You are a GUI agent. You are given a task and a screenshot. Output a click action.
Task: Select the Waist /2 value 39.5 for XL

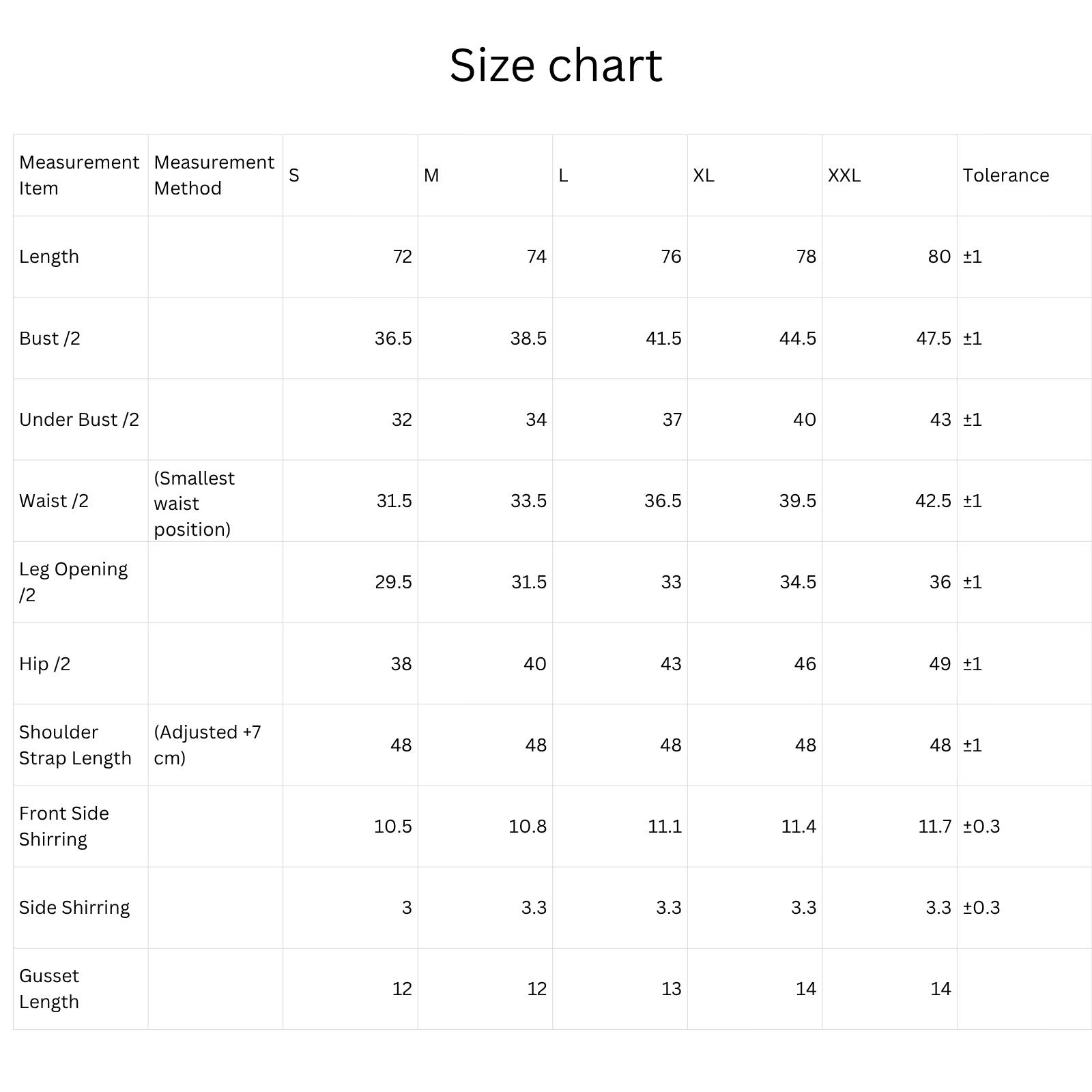click(x=797, y=501)
